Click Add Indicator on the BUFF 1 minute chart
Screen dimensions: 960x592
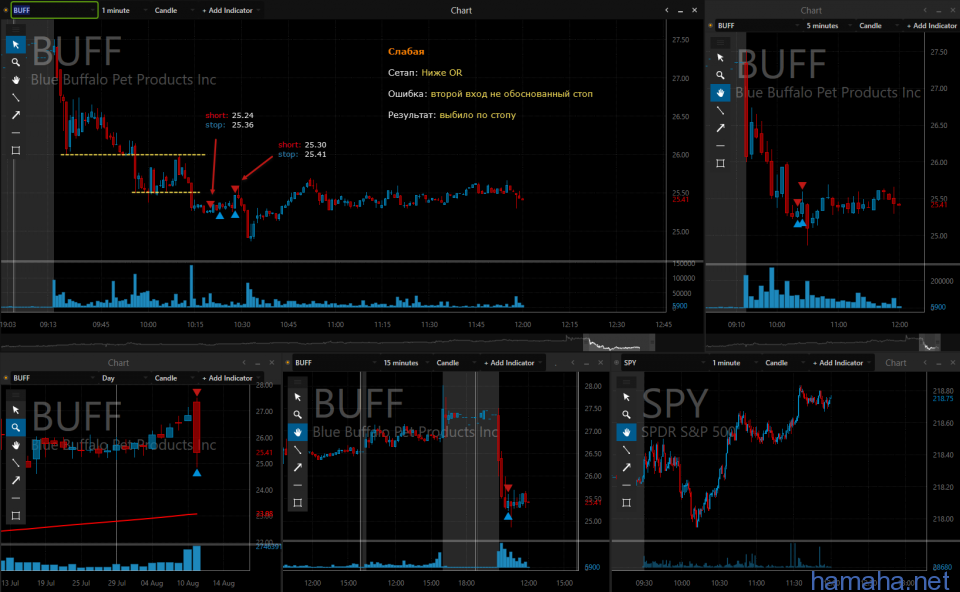pos(231,10)
